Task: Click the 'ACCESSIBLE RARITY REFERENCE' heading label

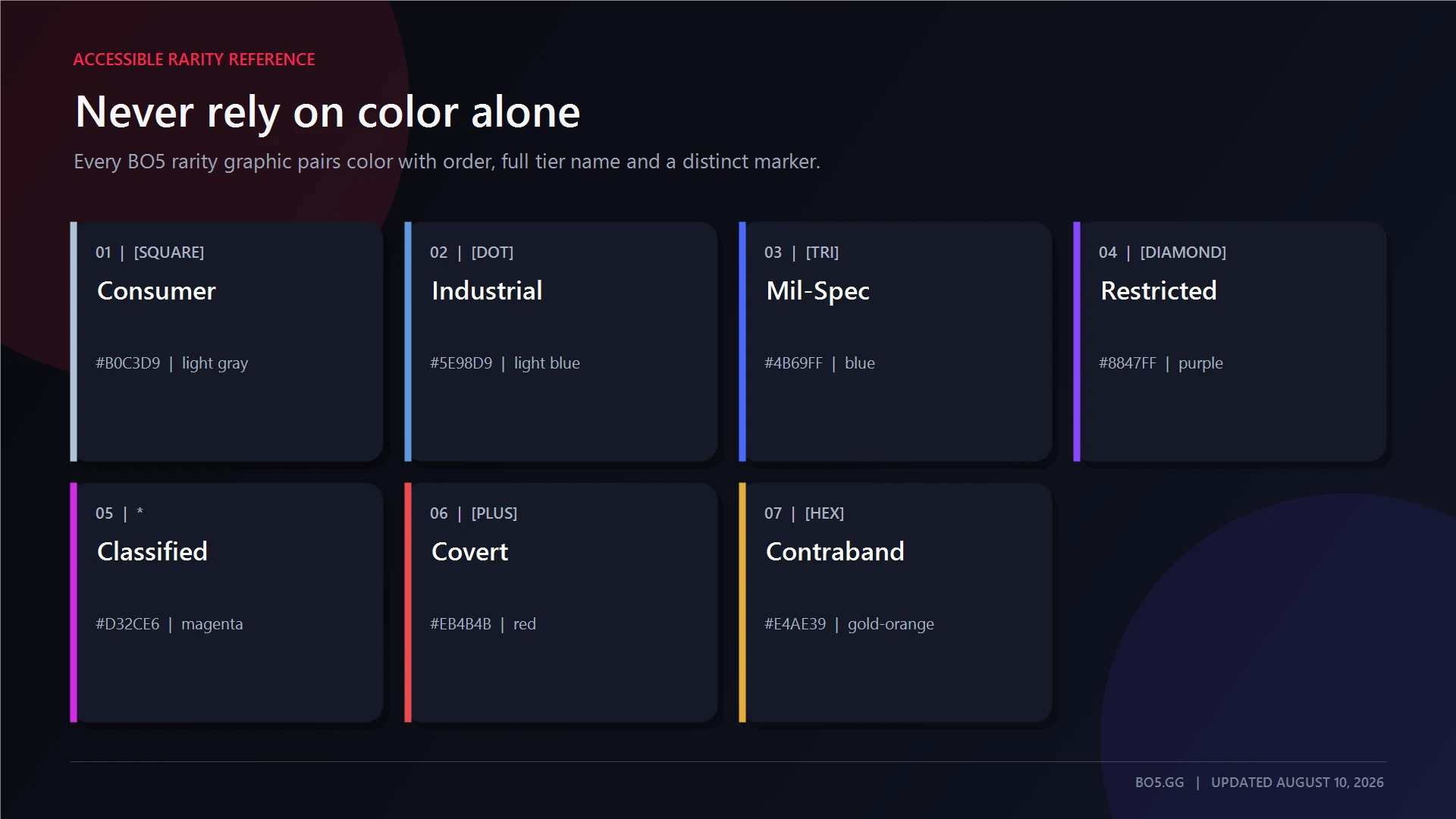Action: (194, 59)
